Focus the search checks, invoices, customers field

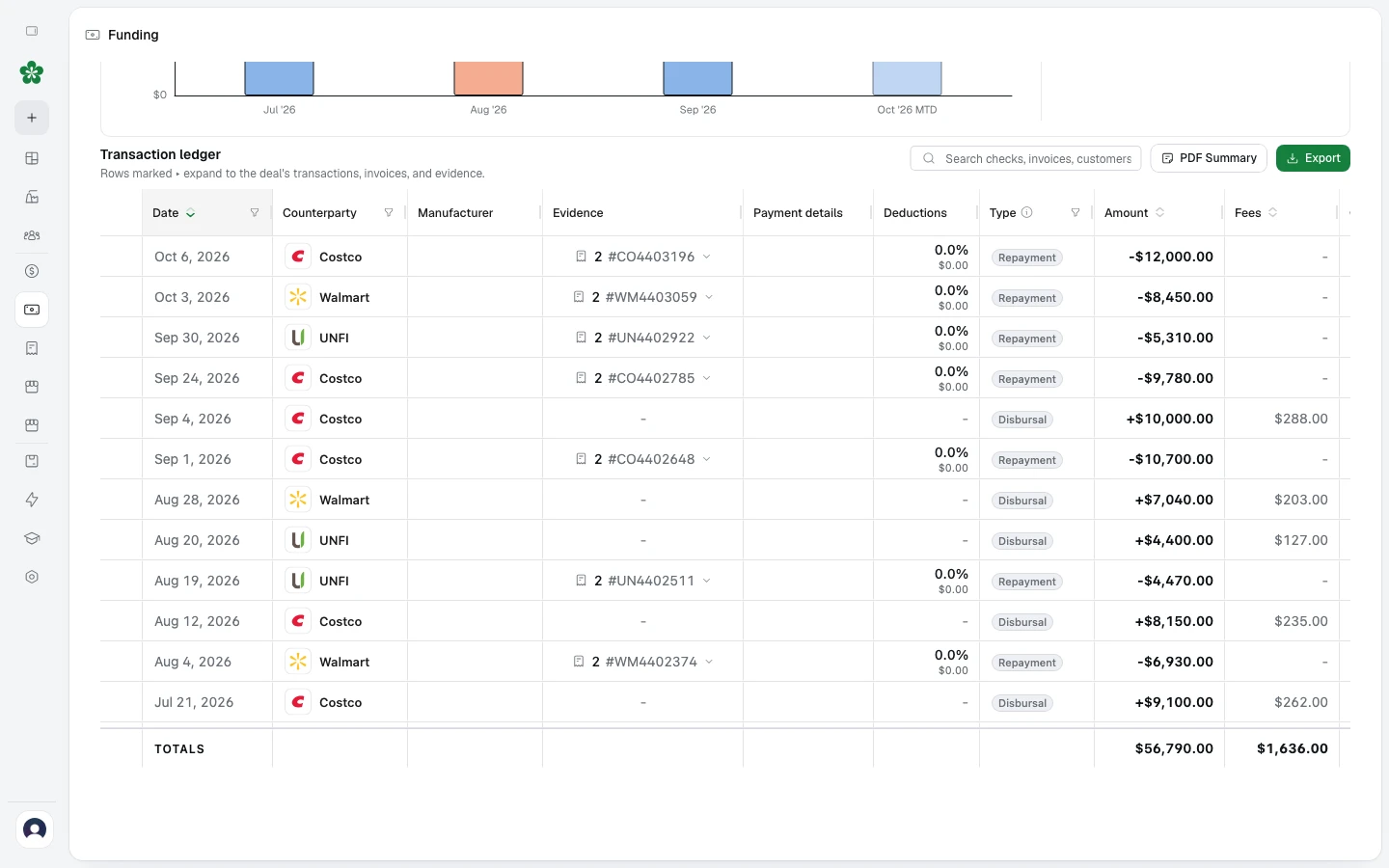click(x=1025, y=158)
